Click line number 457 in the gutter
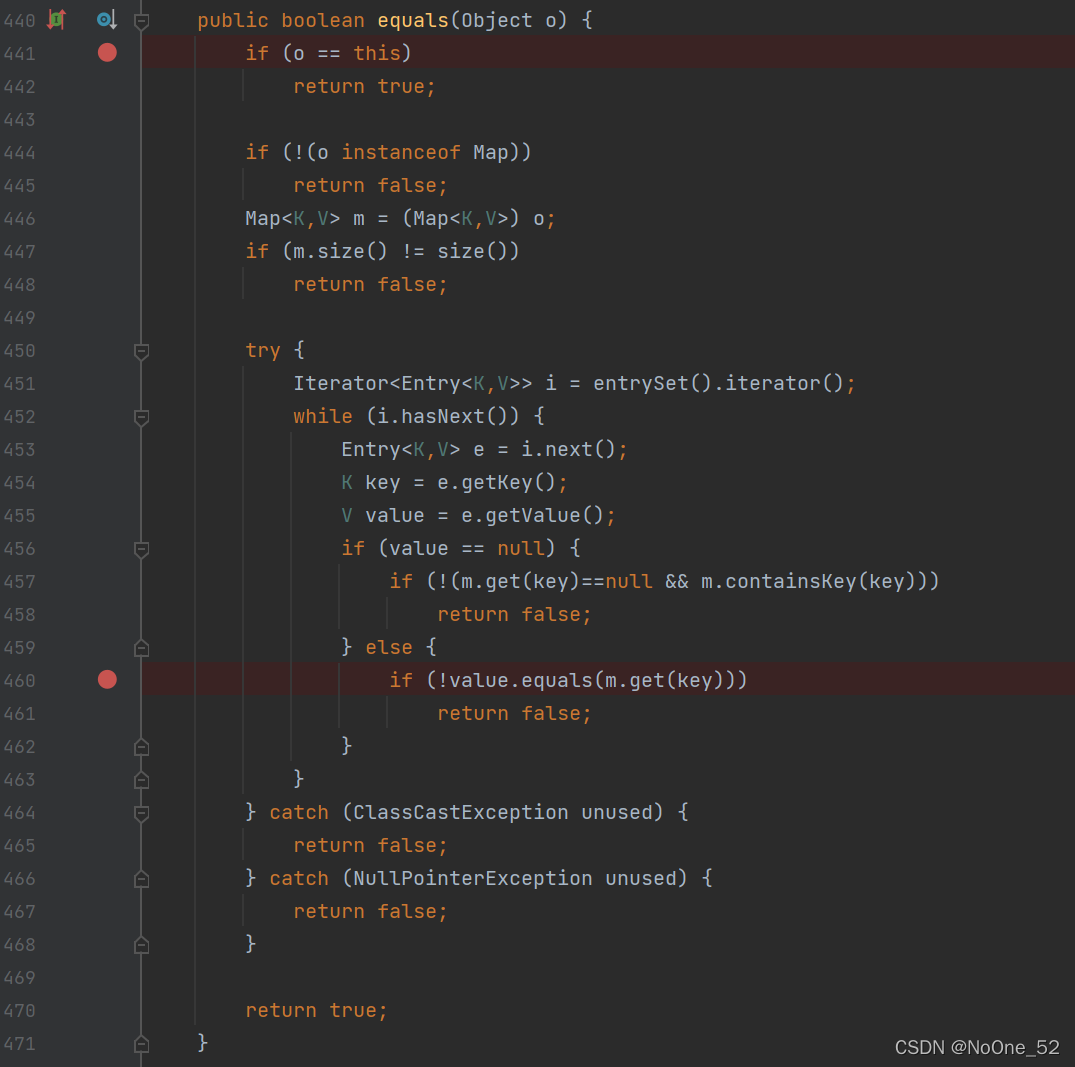 tap(19, 582)
